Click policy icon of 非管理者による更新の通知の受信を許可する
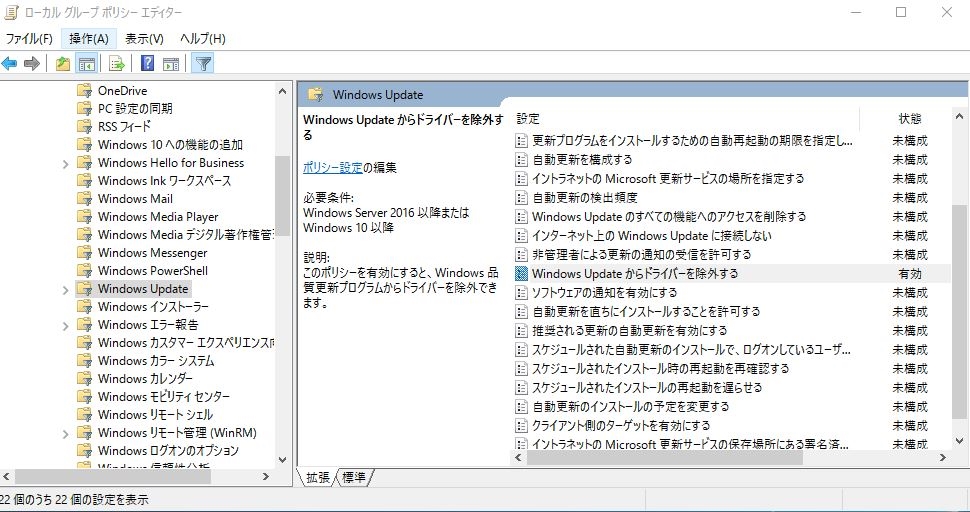The image size is (970, 512). (x=521, y=254)
